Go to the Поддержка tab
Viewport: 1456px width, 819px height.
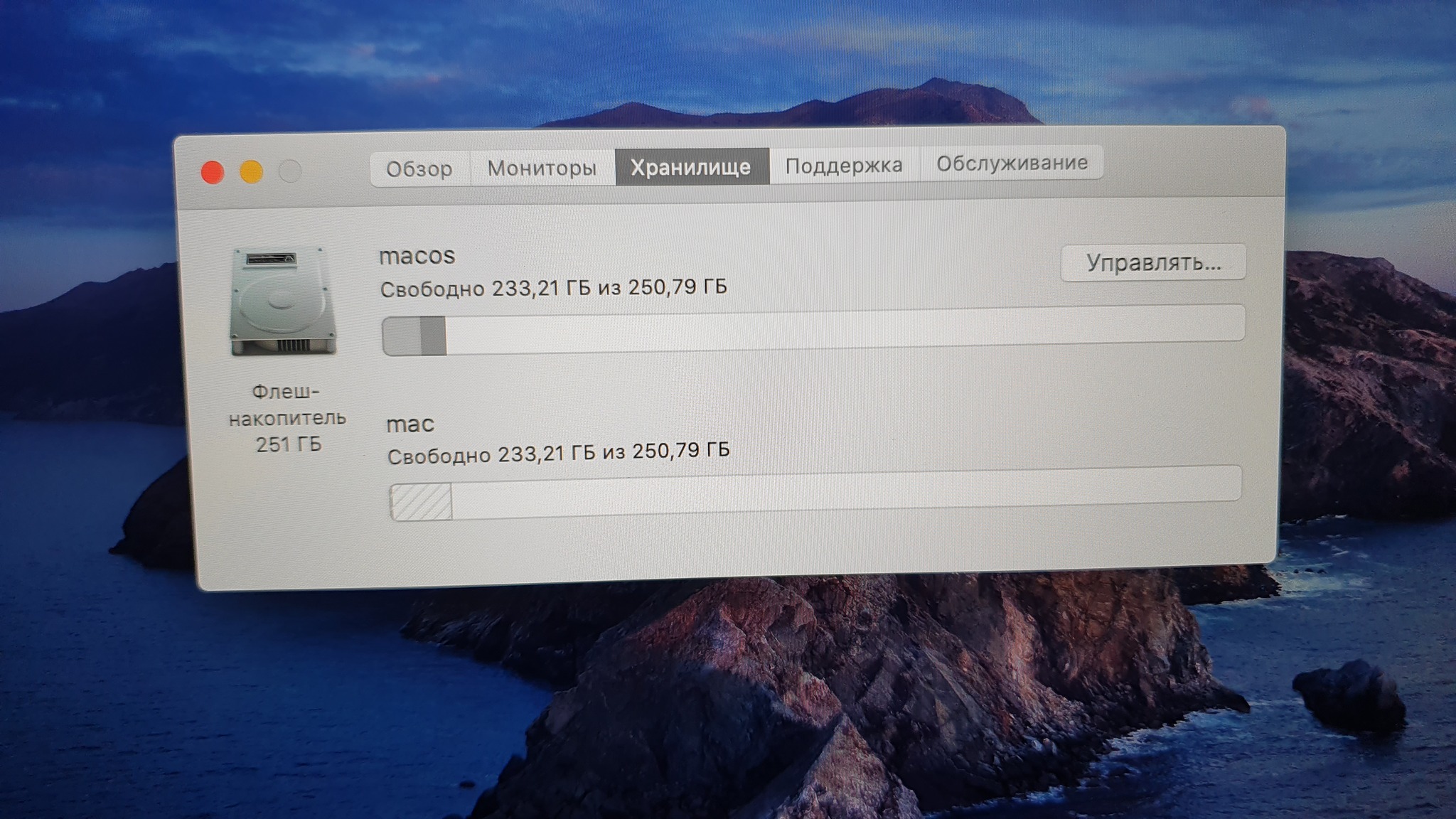pos(844,166)
